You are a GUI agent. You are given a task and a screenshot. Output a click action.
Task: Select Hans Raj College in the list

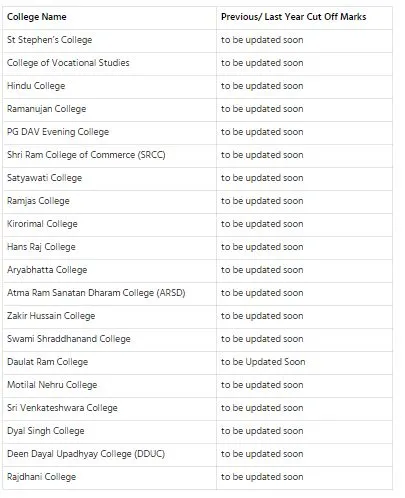tap(41, 247)
